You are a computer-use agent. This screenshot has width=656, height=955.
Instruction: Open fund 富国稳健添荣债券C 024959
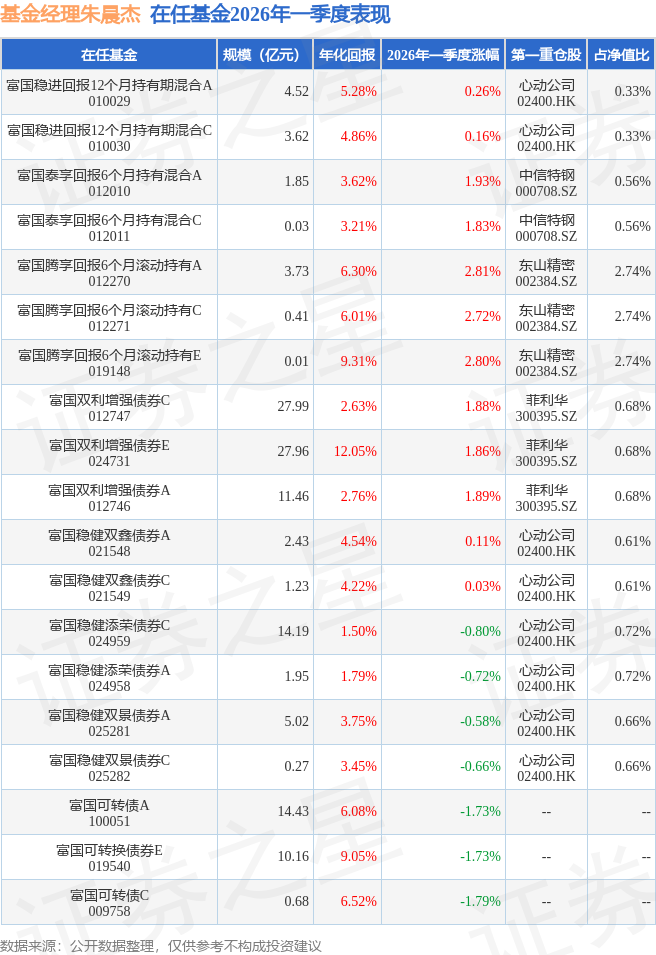[x=109, y=632]
